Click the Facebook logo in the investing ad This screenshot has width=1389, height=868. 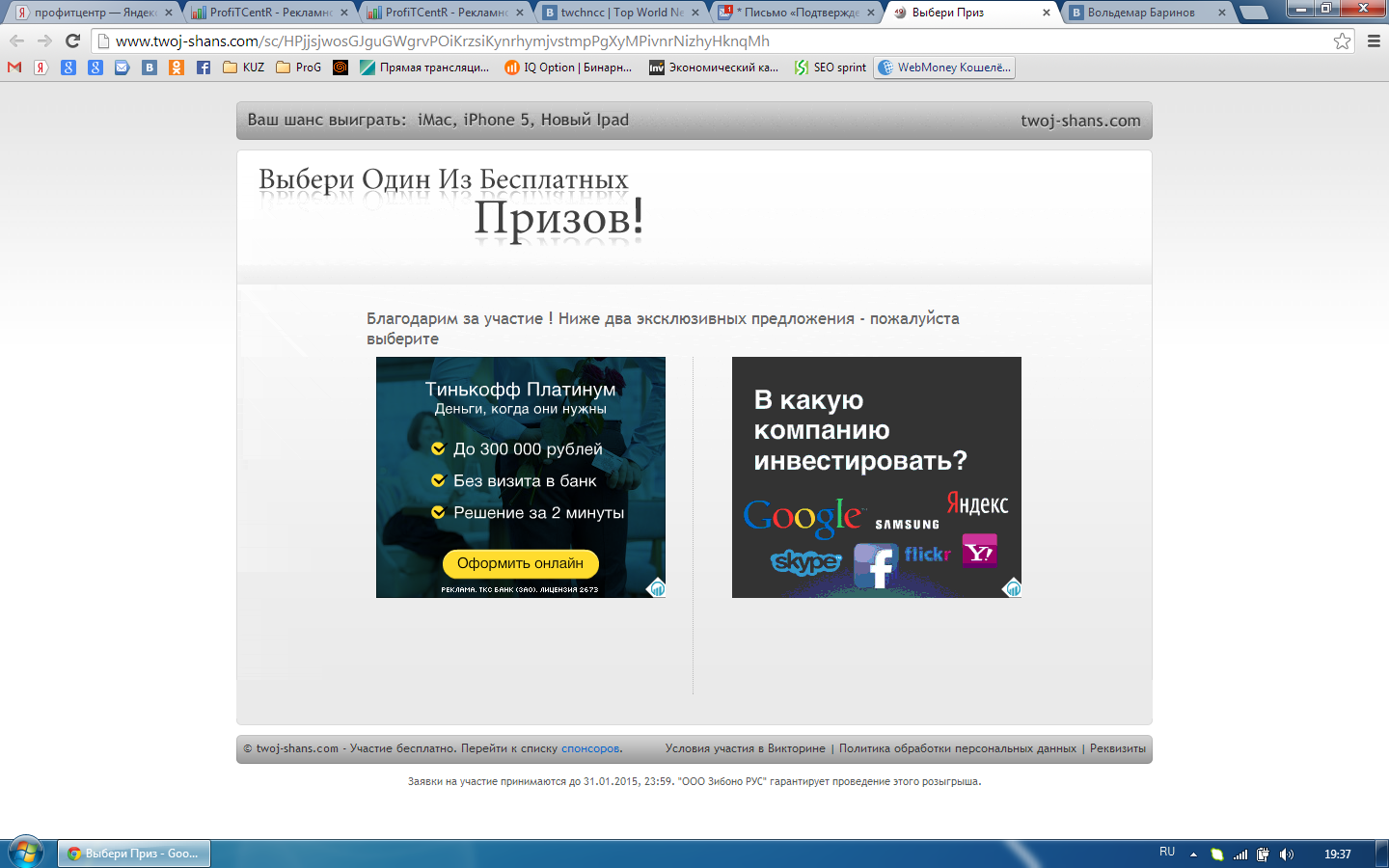[876, 565]
